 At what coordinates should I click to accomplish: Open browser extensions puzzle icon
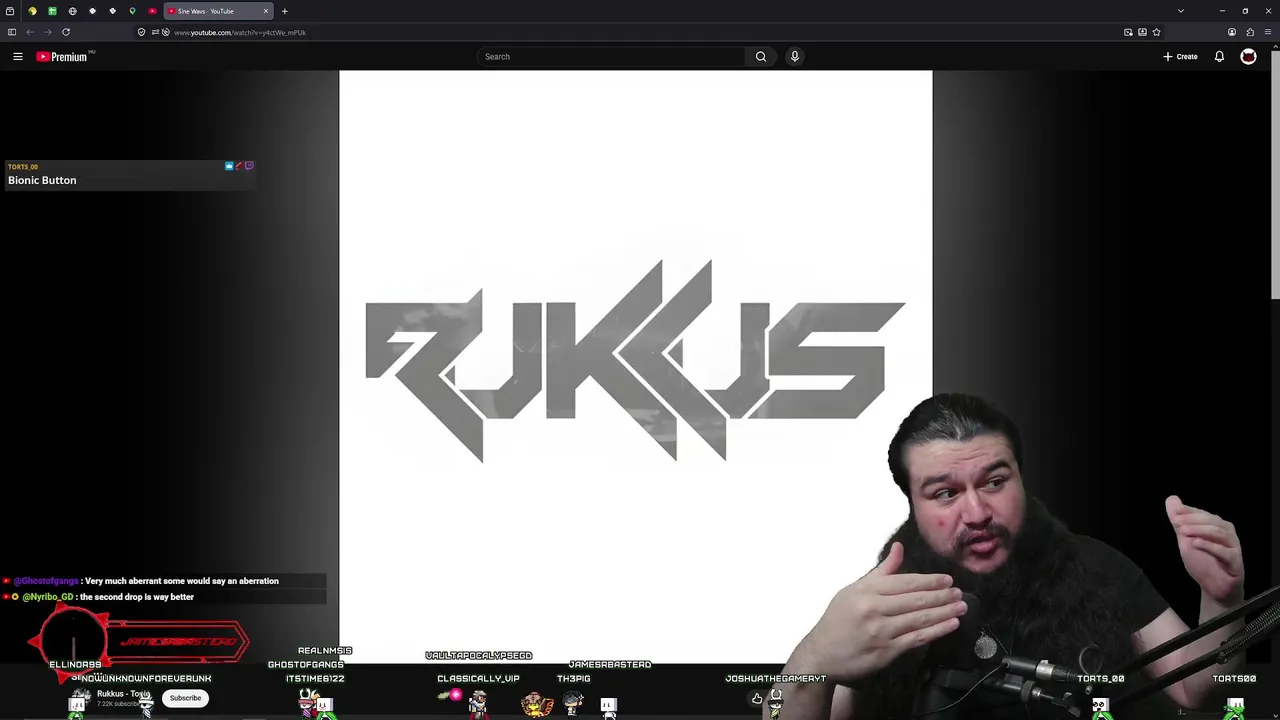pos(1250,32)
